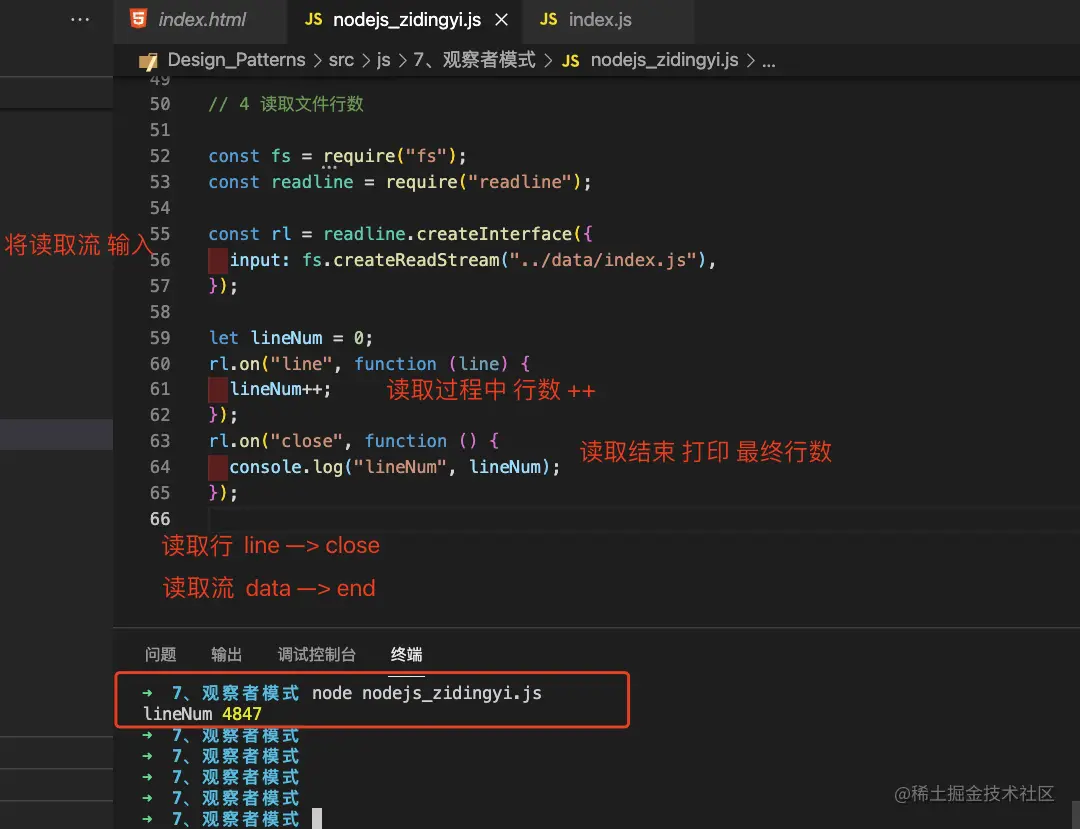The image size is (1080, 829).
Task: Open the sidebar more actions ellipsis
Action: [x=80, y=20]
